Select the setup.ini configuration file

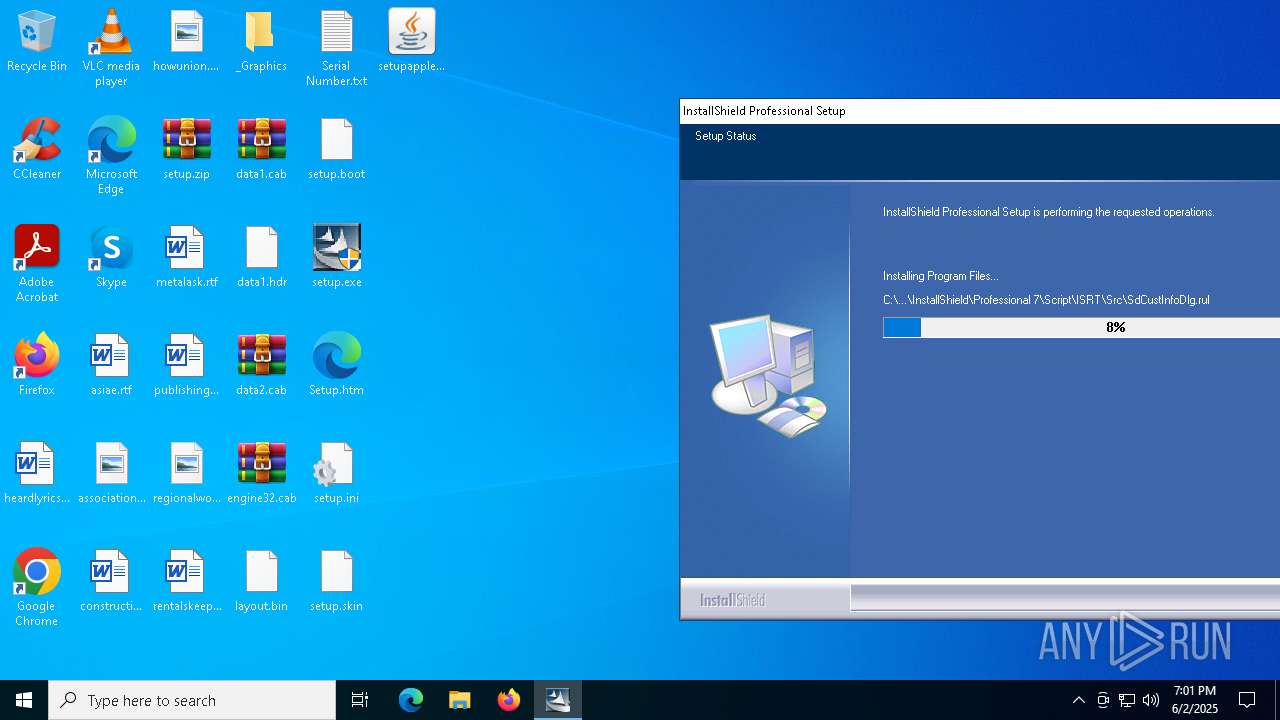coord(336,474)
